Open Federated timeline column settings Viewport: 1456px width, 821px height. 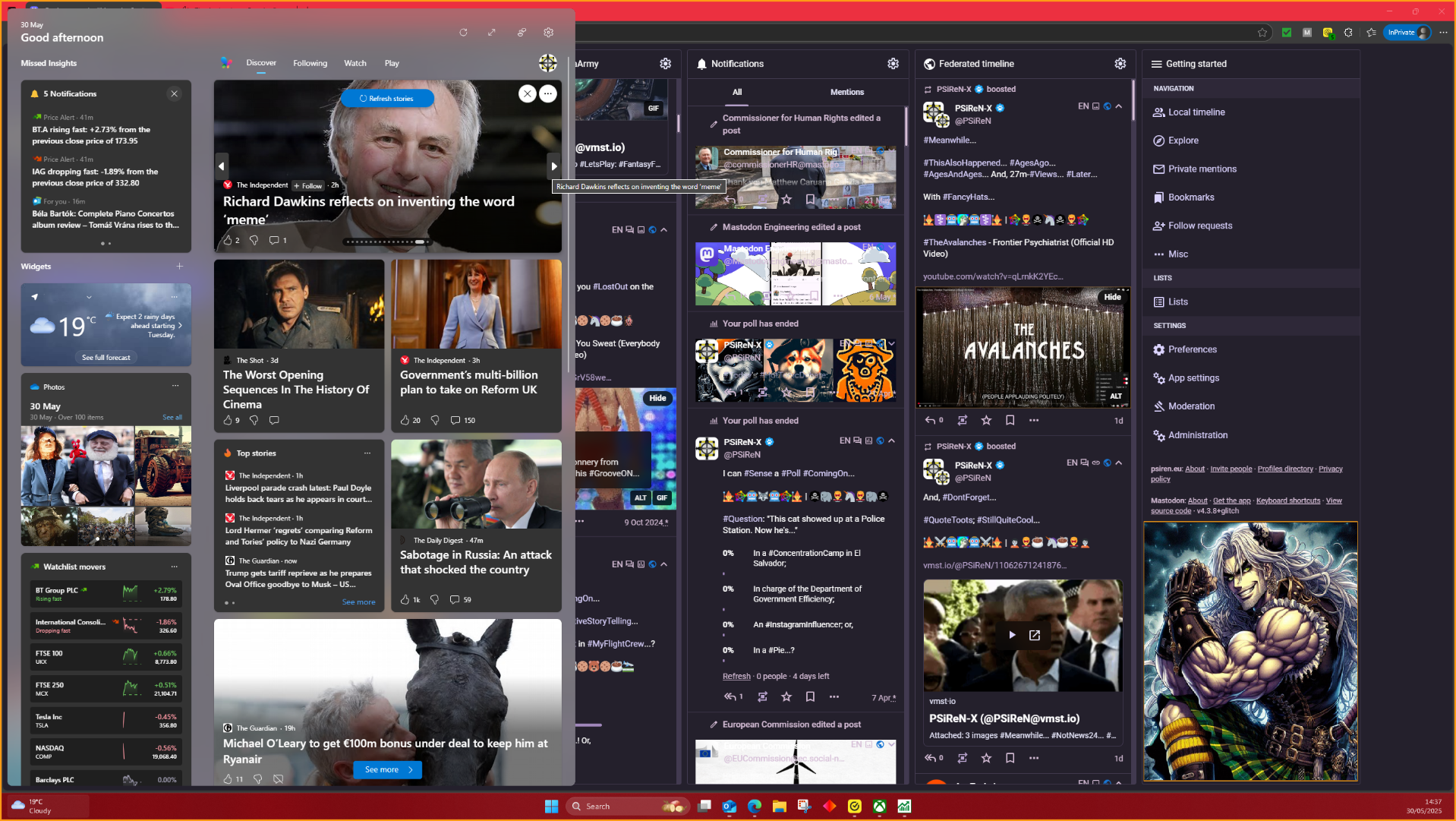coord(1120,64)
